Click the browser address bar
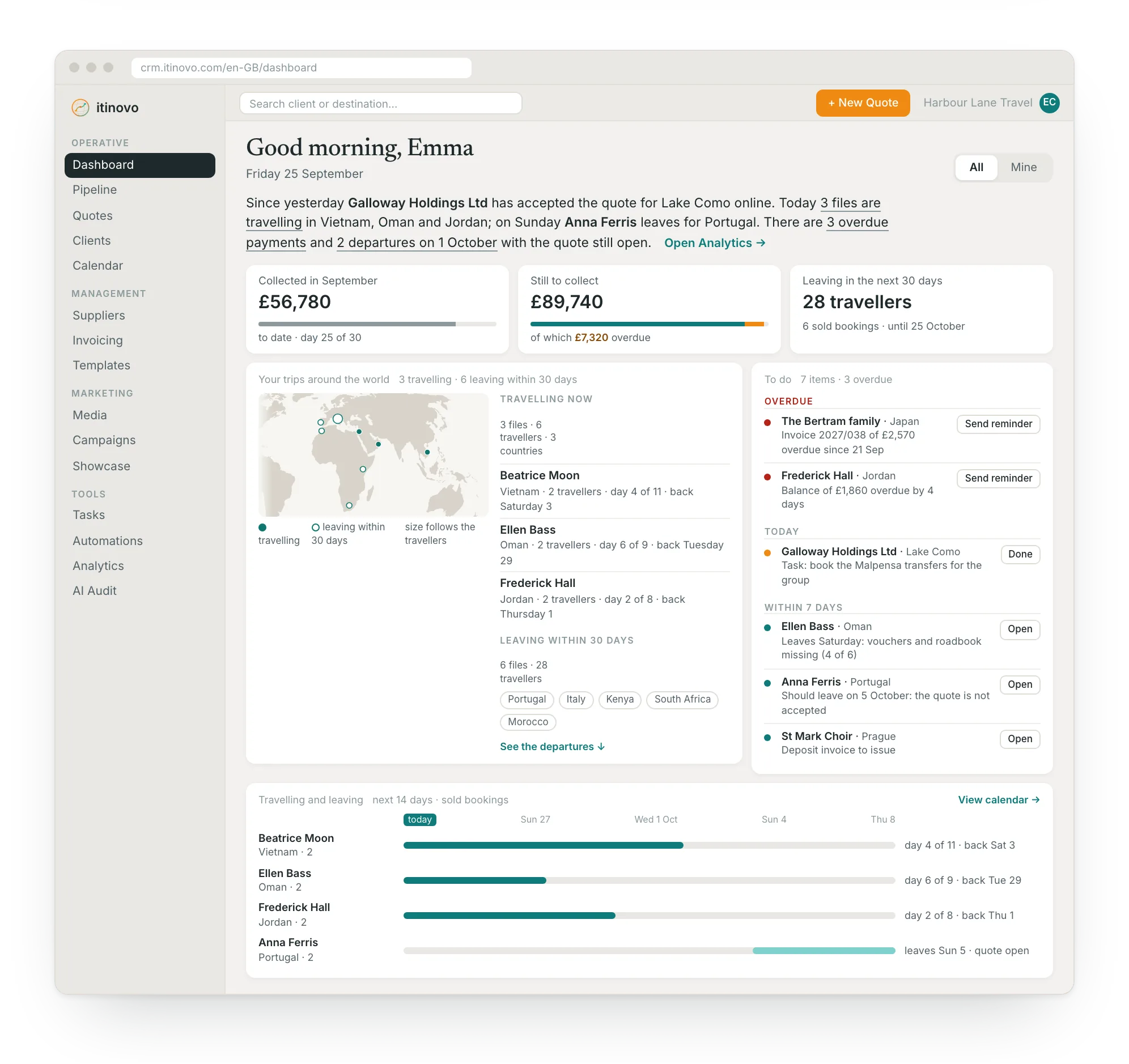The width and height of the screenshot is (1129, 1064). 301,67
